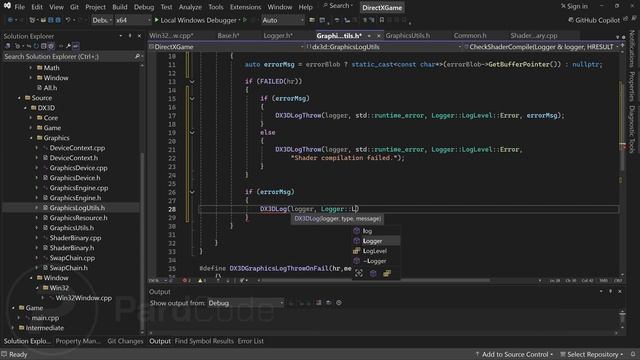640x360 pixels.
Task: Select ShaderBinary.cpp in Solution Explorer
Action: click(75, 238)
